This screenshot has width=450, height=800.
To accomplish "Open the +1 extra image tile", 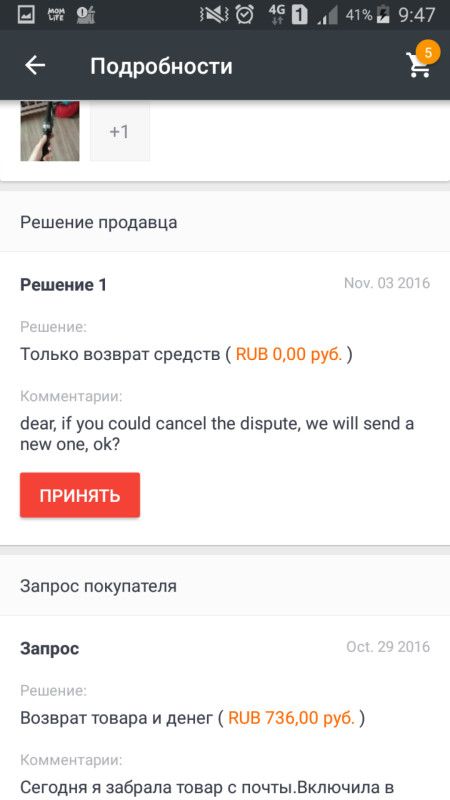I will pos(120,132).
